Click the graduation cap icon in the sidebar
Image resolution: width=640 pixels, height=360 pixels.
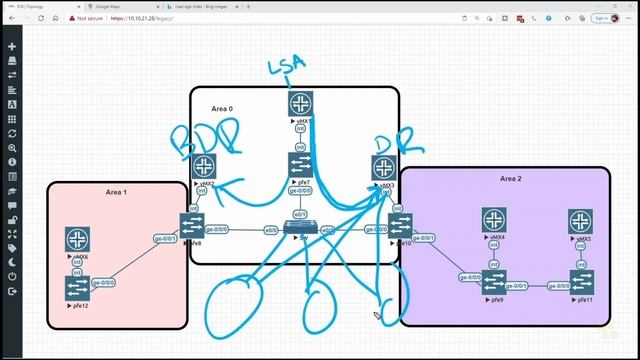tap(12, 191)
